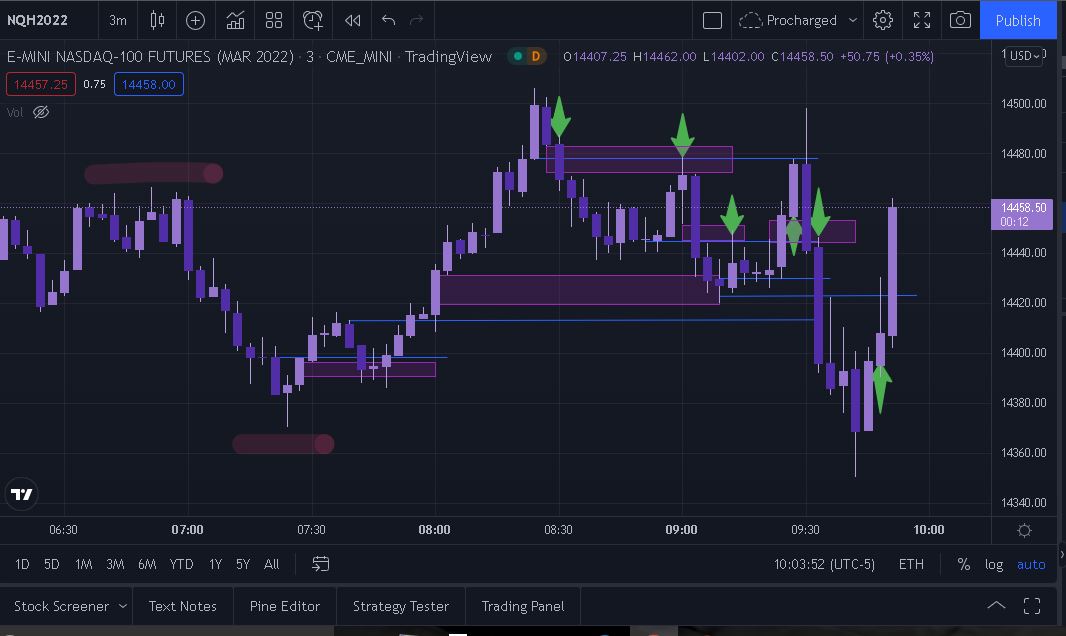Take a chart snapshot with camera
1066x636 pixels.
pos(960,20)
